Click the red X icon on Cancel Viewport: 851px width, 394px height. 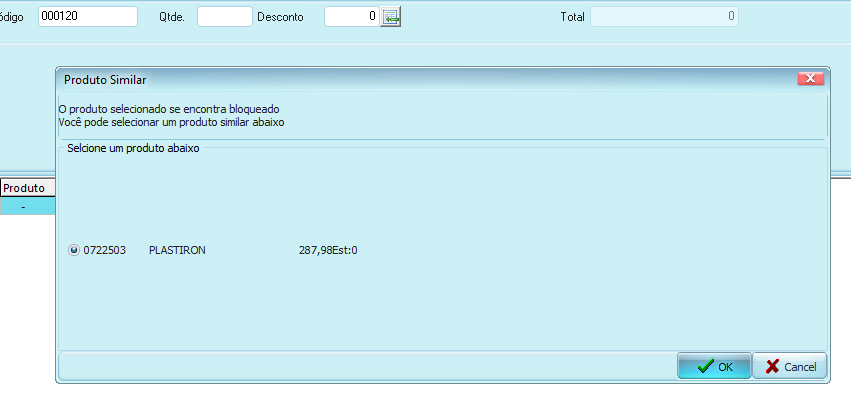(772, 367)
